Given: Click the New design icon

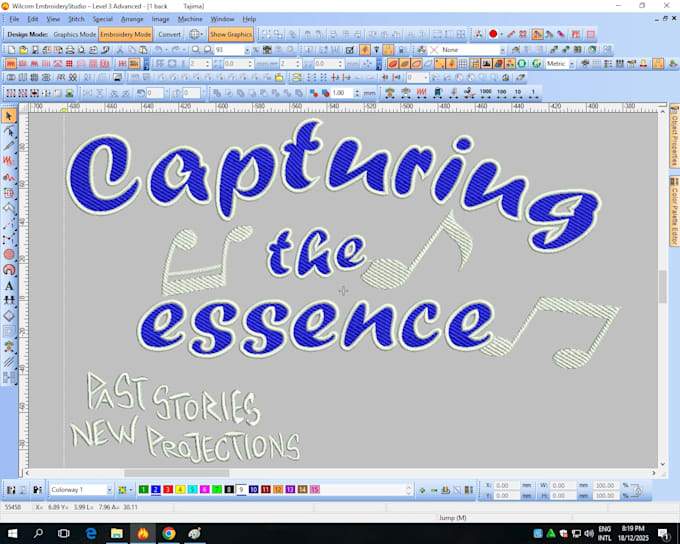Looking at the screenshot, I should (x=12, y=50).
